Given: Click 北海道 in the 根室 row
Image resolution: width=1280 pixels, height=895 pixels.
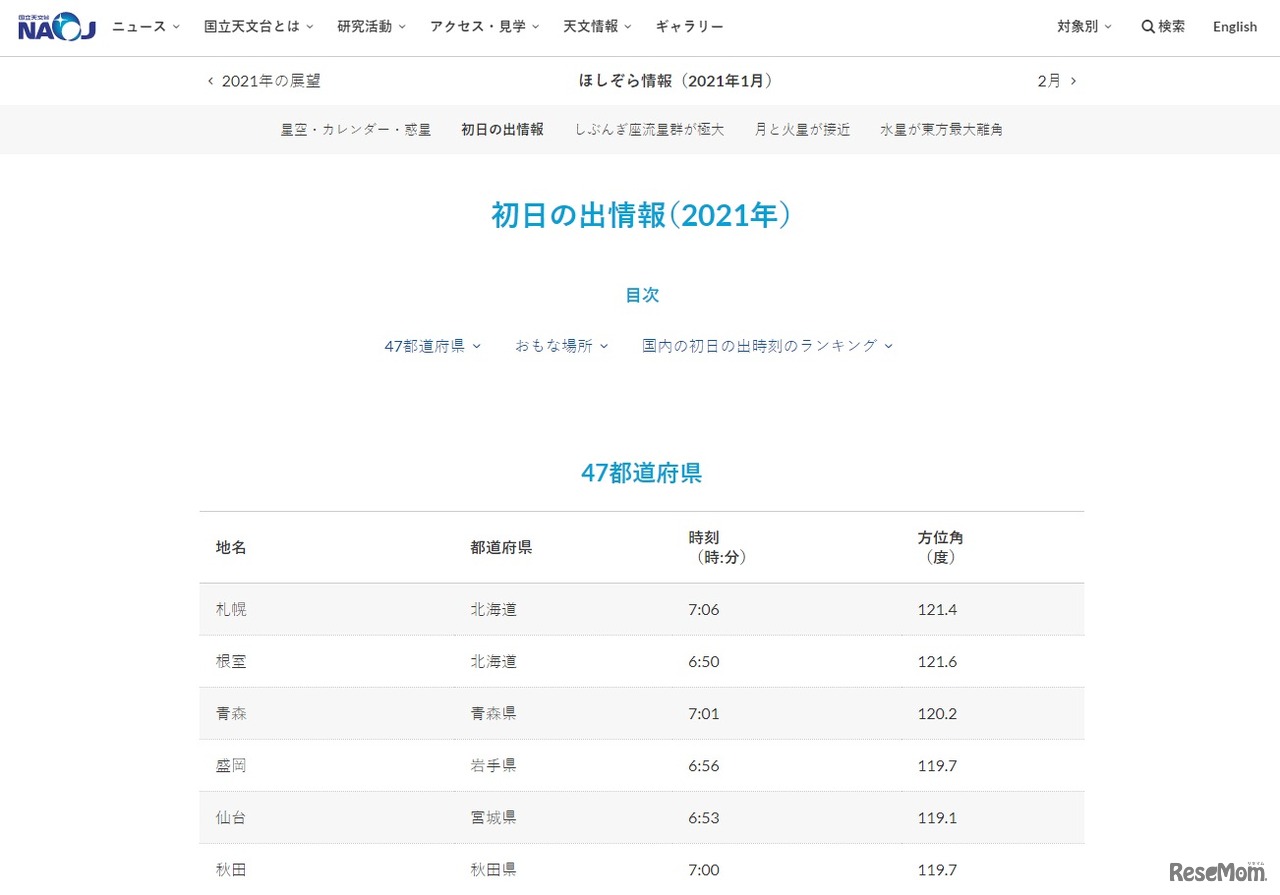Looking at the screenshot, I should click(494, 662).
